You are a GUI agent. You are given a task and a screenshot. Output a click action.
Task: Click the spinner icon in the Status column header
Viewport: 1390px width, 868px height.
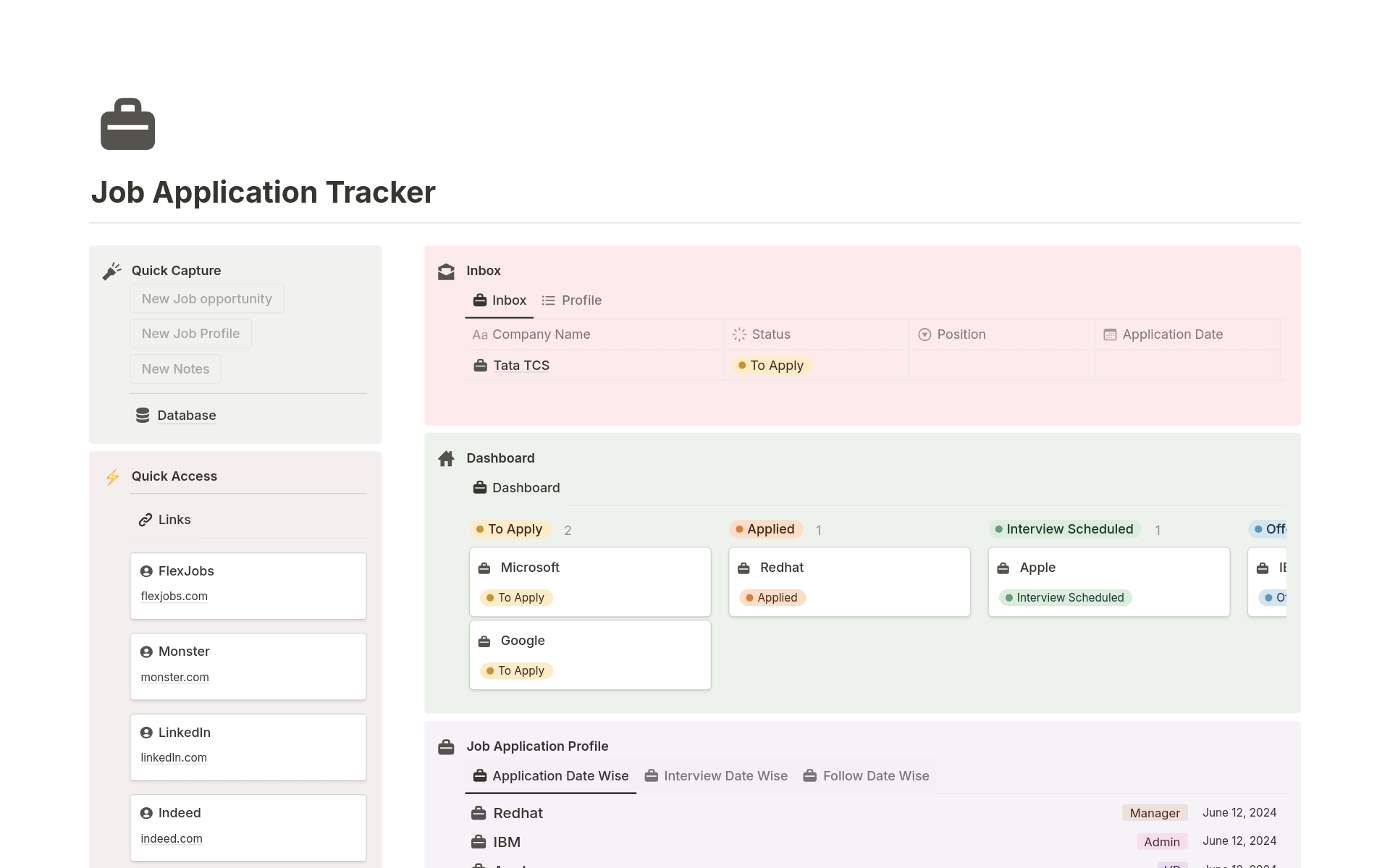tap(739, 334)
